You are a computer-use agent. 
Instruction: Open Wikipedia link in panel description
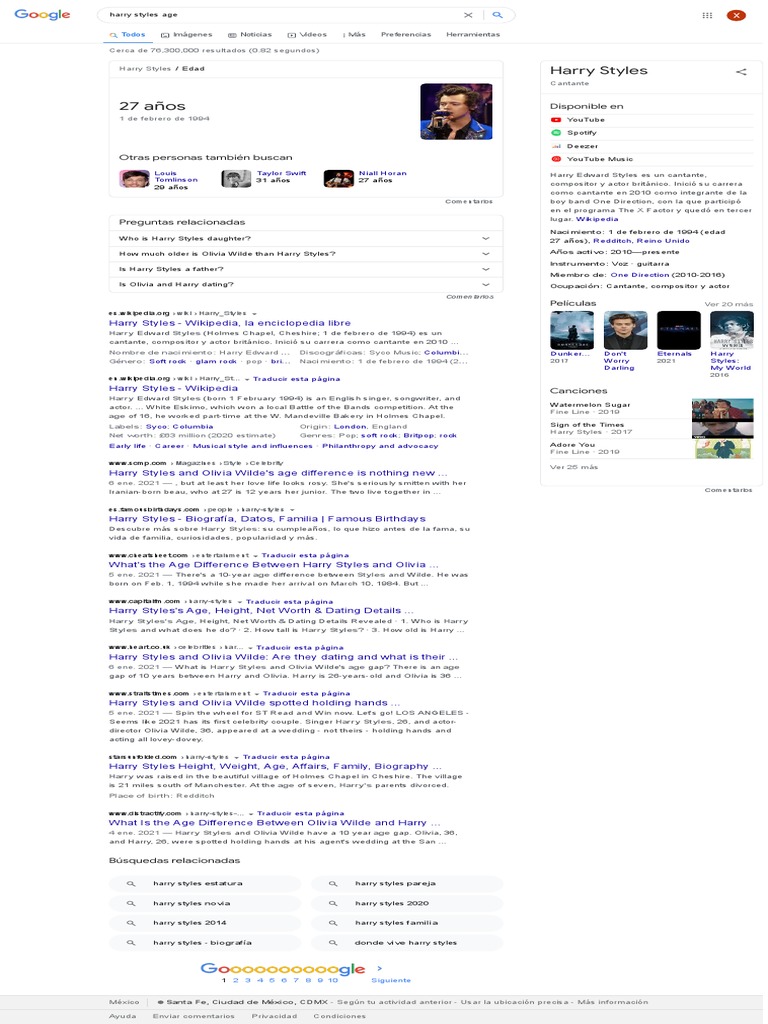(x=597, y=219)
